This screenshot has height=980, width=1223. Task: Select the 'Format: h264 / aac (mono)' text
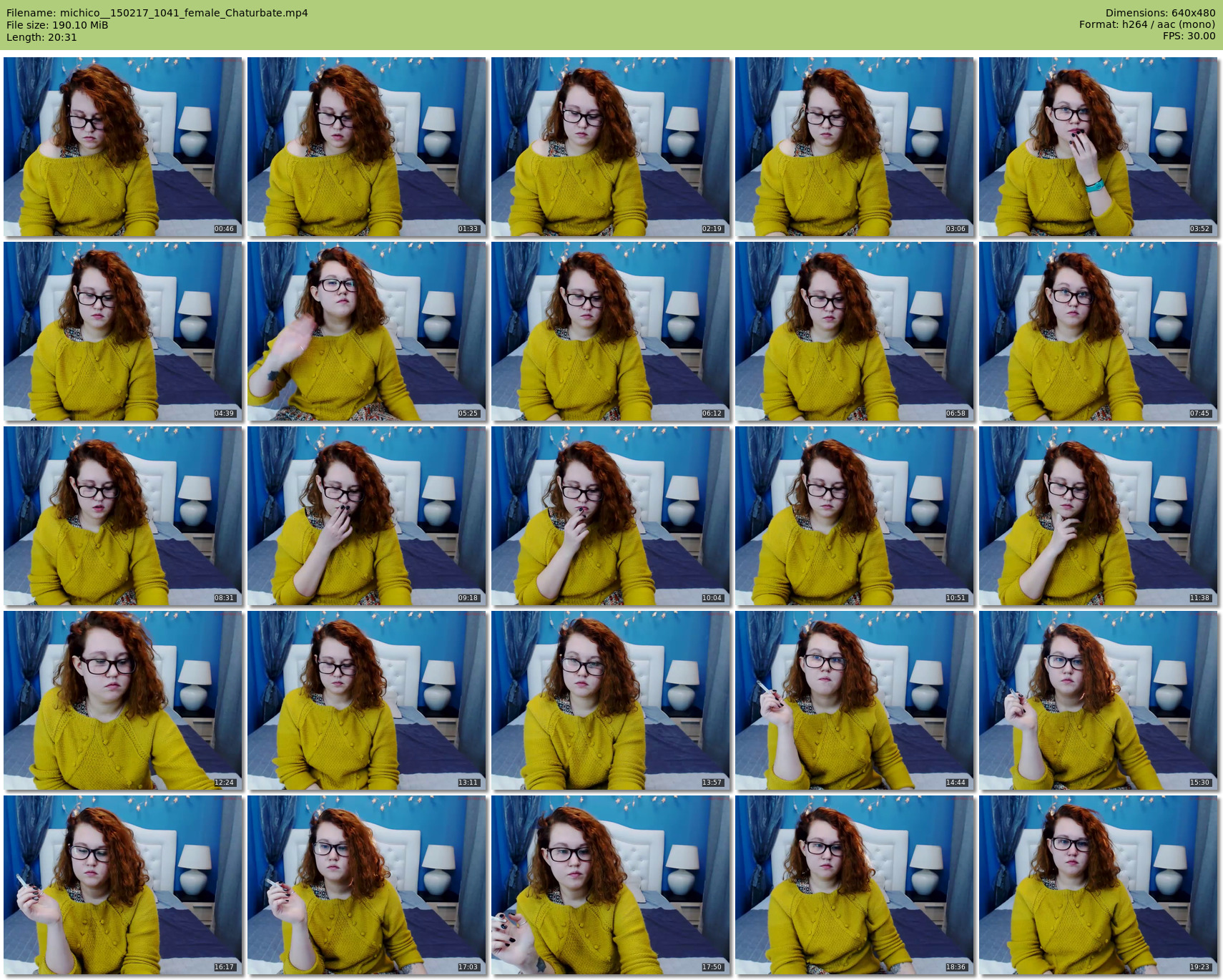click(1147, 24)
